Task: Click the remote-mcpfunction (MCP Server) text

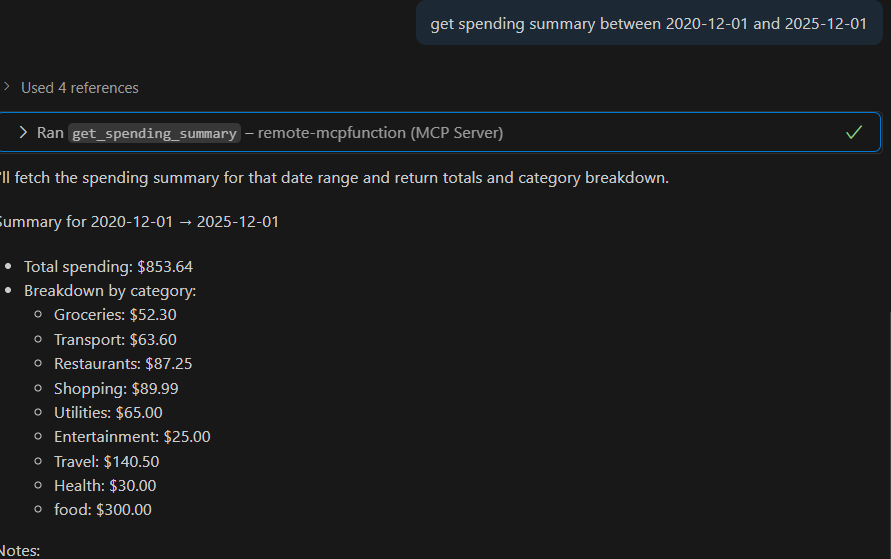Action: (381, 132)
